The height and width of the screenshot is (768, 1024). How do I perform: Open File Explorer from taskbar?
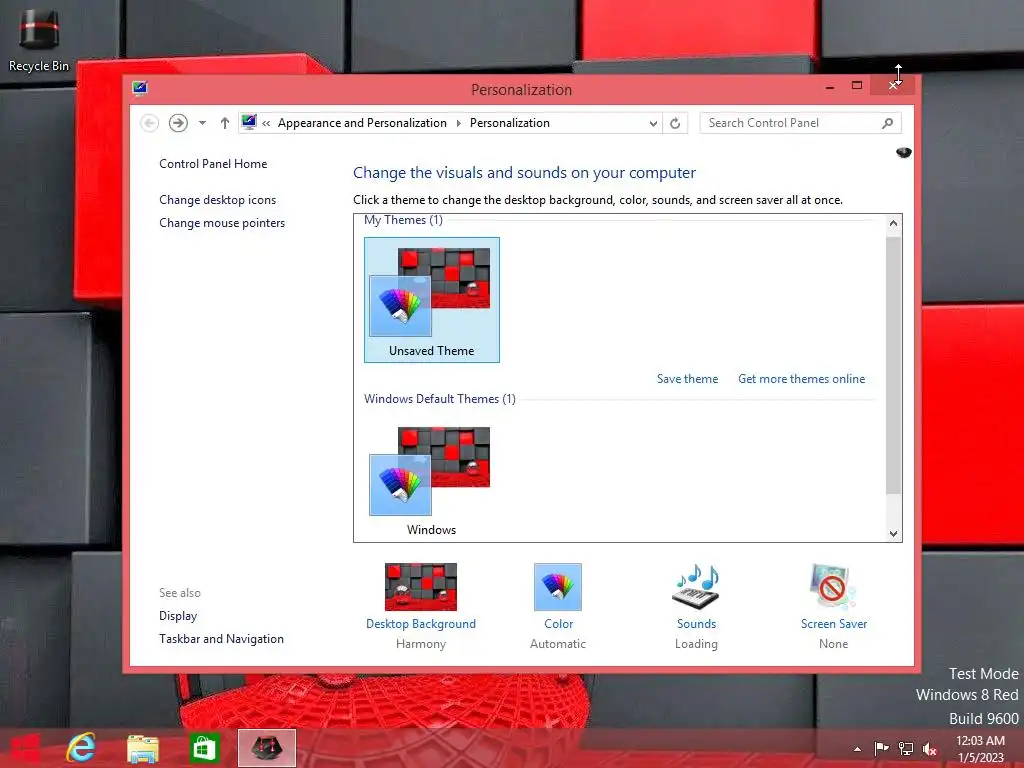[142, 748]
